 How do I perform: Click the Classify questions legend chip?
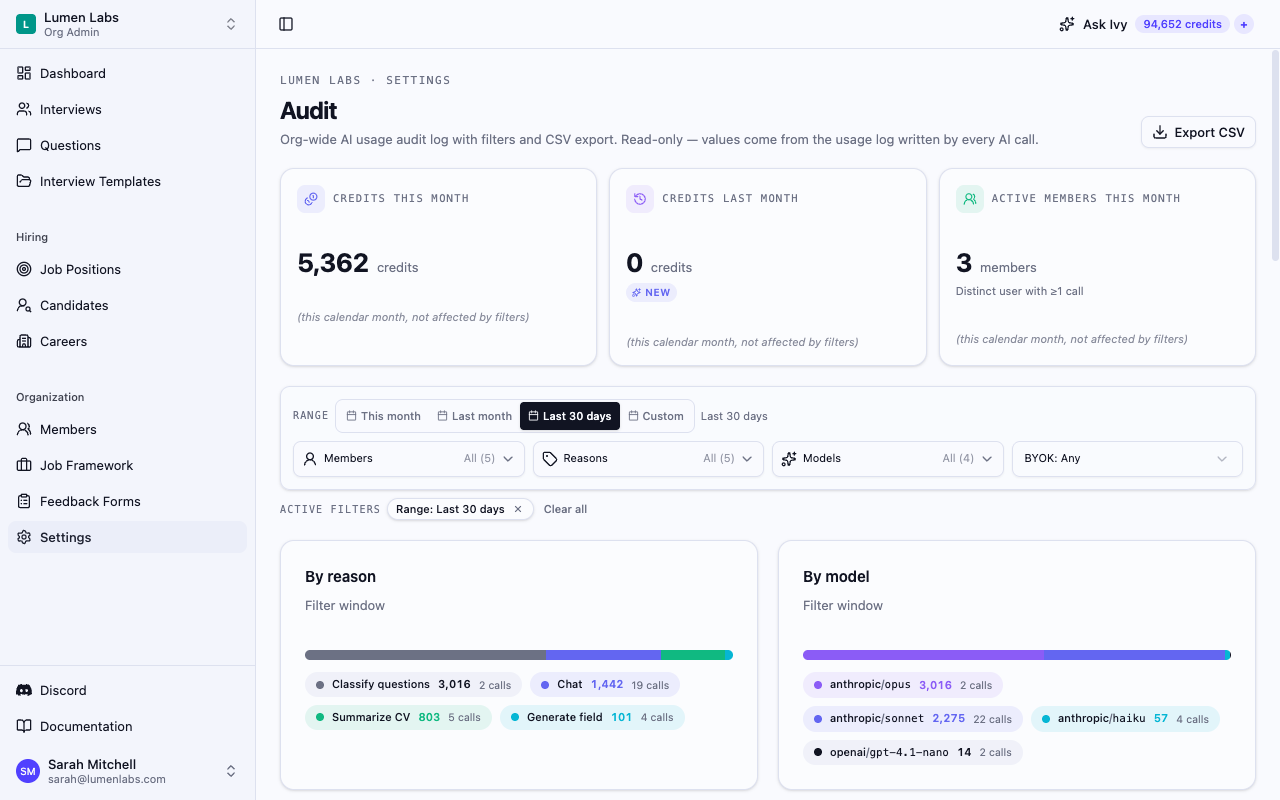pyautogui.click(x=414, y=685)
